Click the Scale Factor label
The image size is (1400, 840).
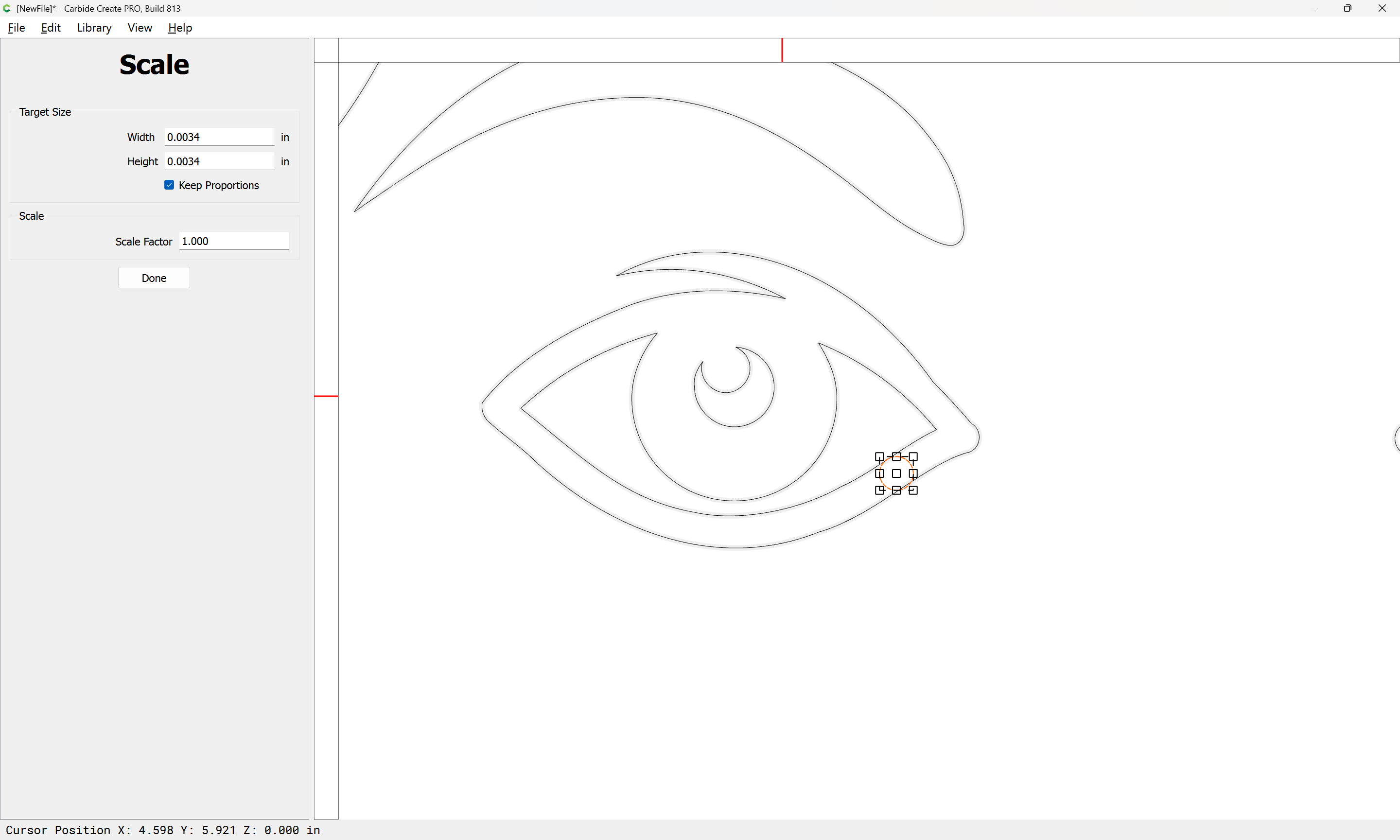tap(144, 242)
